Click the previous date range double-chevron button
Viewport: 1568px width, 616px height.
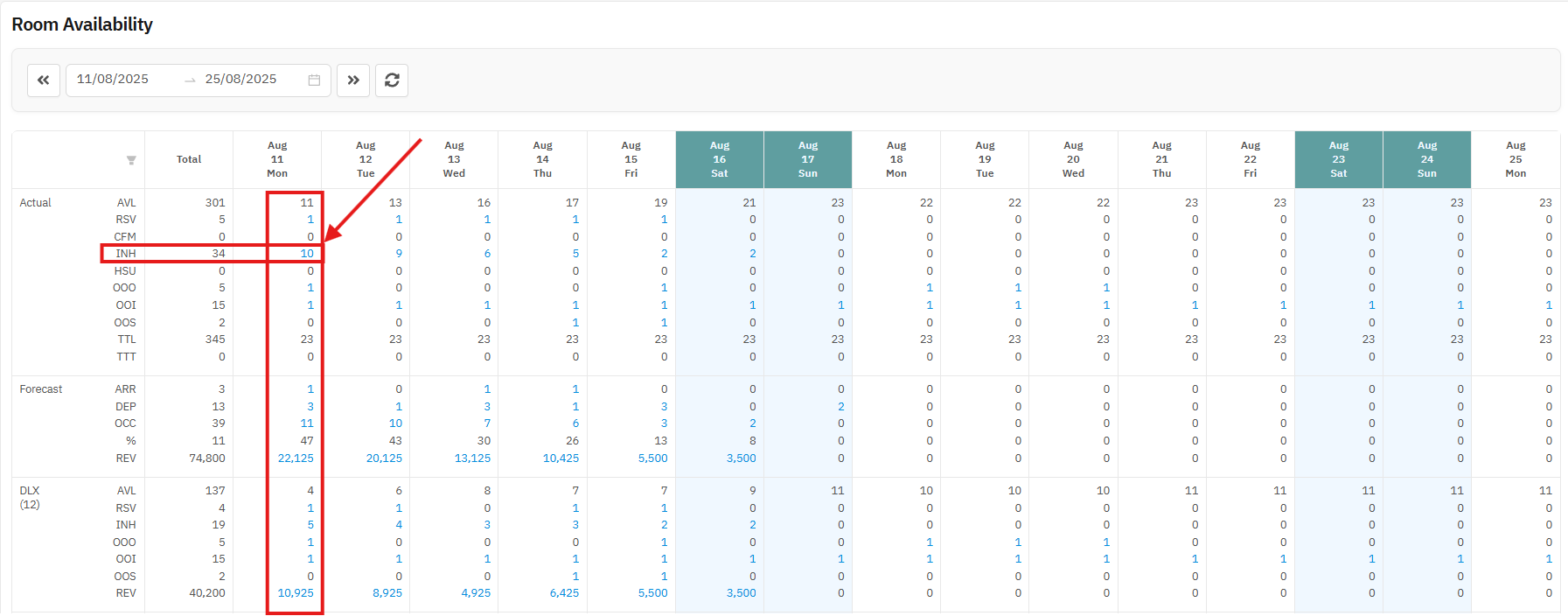click(x=44, y=80)
